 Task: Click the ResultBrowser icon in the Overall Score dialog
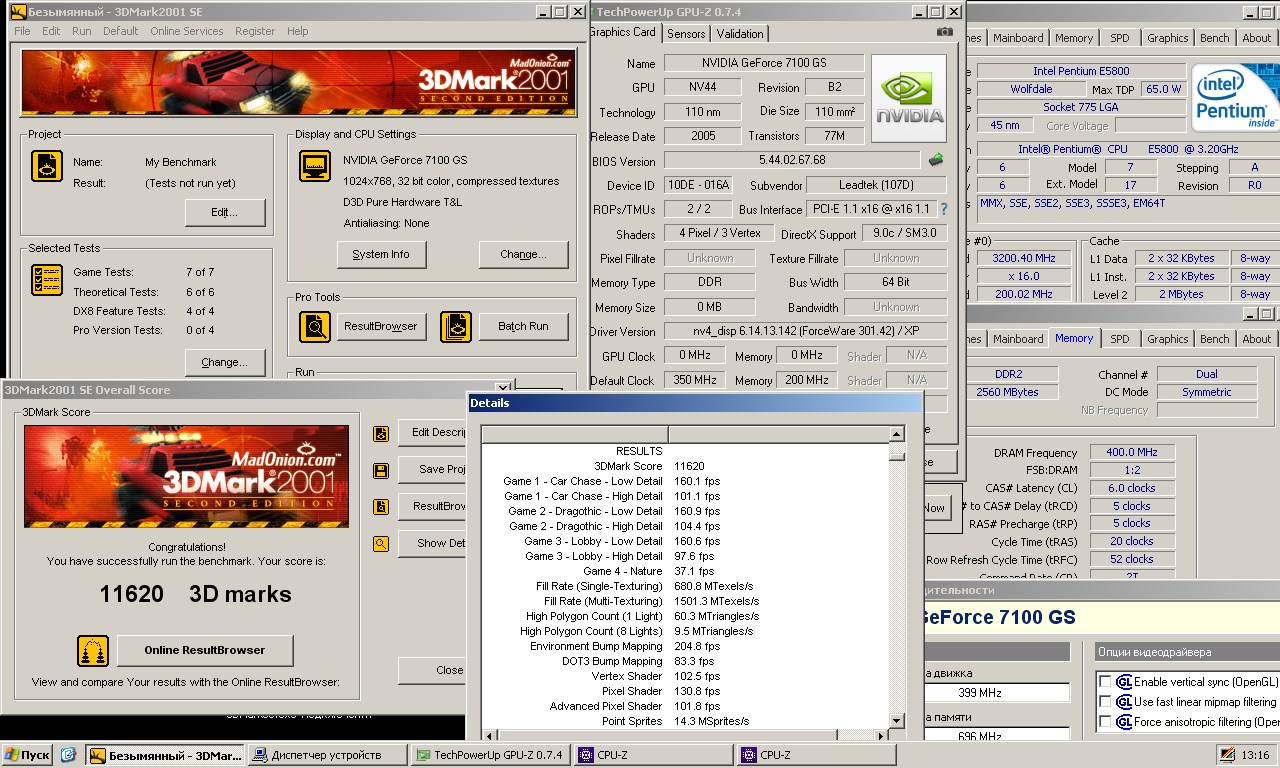click(x=381, y=507)
